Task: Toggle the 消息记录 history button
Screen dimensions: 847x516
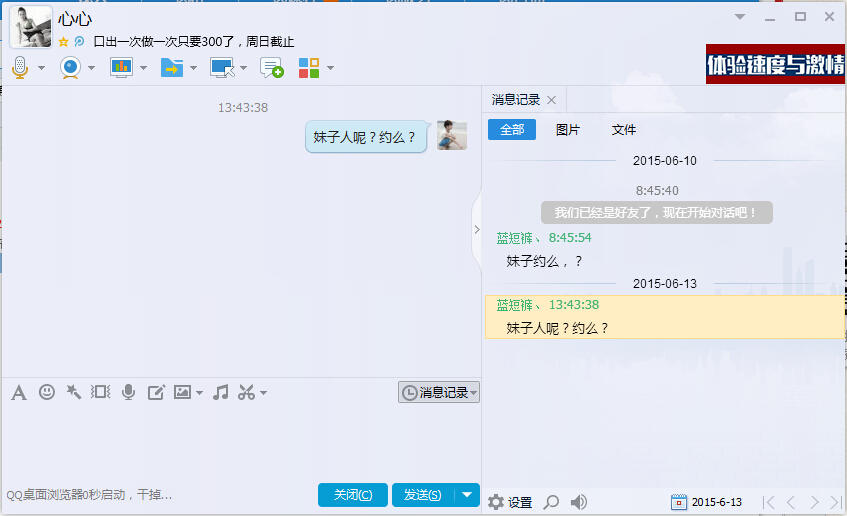Action: (x=439, y=392)
